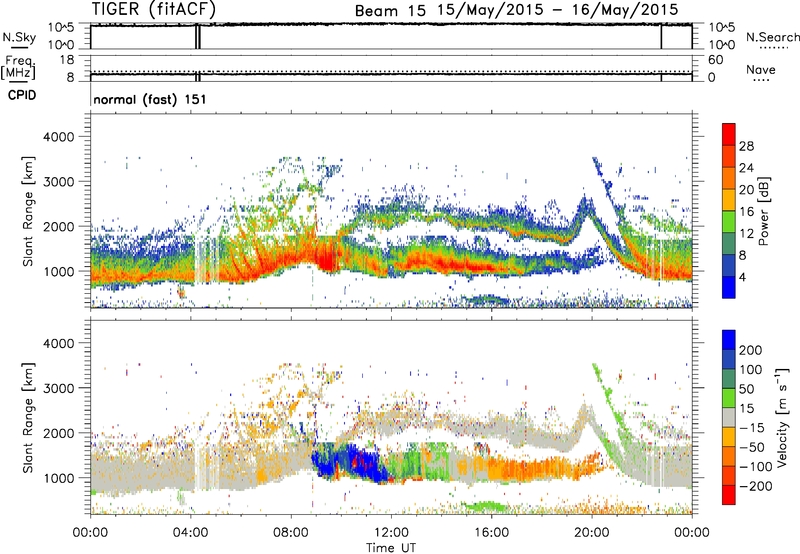800x554 pixels.
Task: Click the blue top of velocity colorbar
Action: [x=729, y=340]
